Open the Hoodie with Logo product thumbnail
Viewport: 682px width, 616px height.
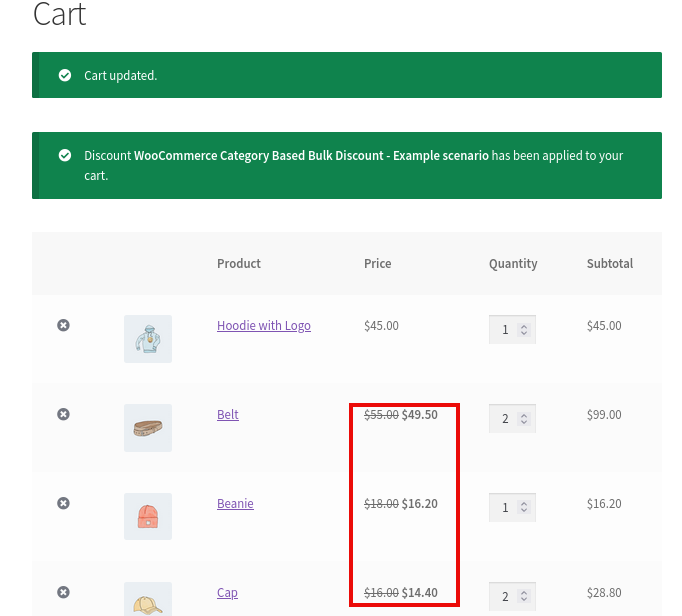(148, 339)
